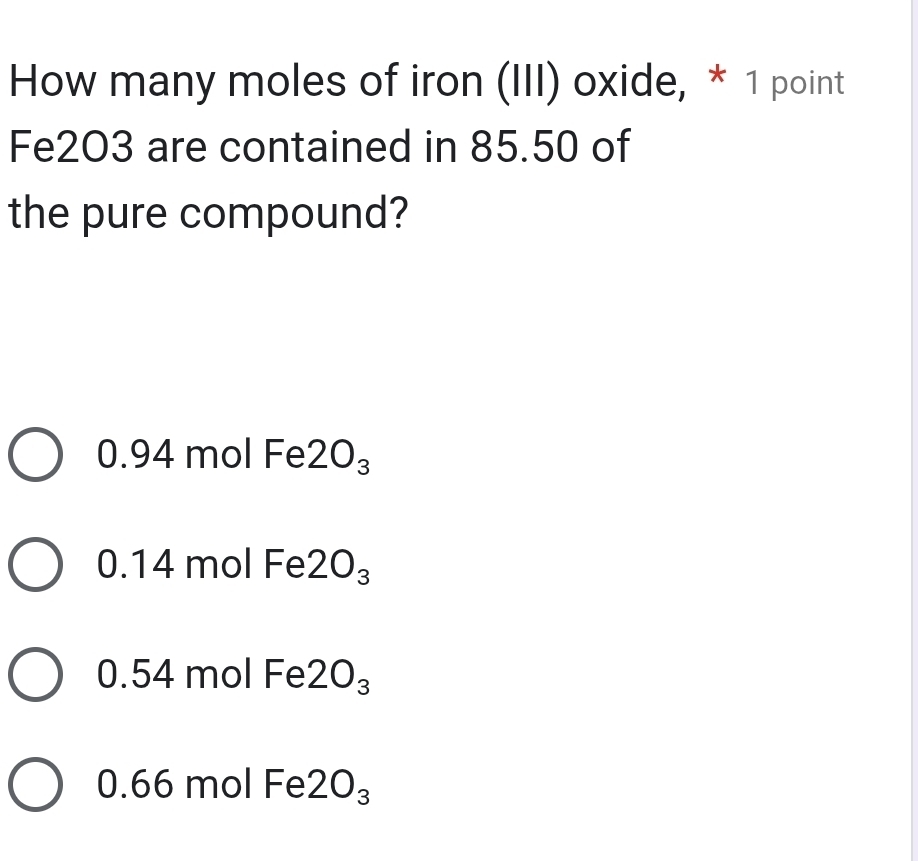The image size is (918, 861).
Task: Click the vertical scrollbar at right edge
Action: 913,430
